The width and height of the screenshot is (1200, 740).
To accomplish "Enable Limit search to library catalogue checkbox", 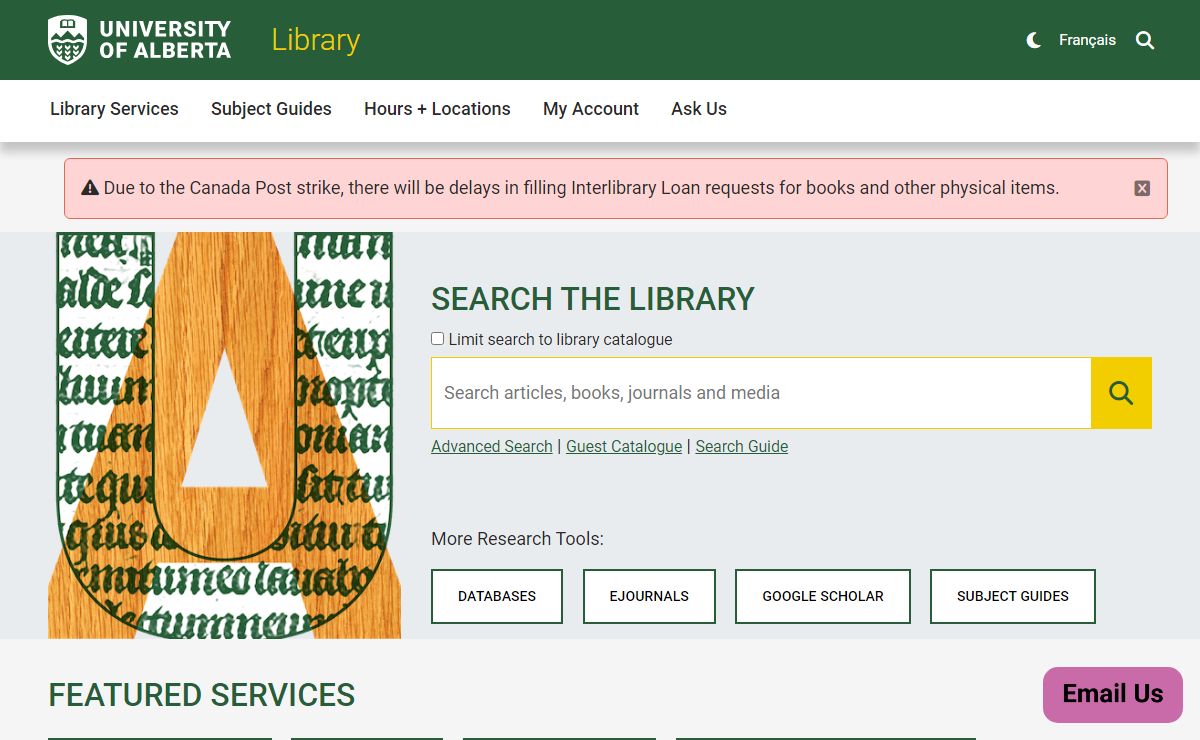I will (x=437, y=339).
